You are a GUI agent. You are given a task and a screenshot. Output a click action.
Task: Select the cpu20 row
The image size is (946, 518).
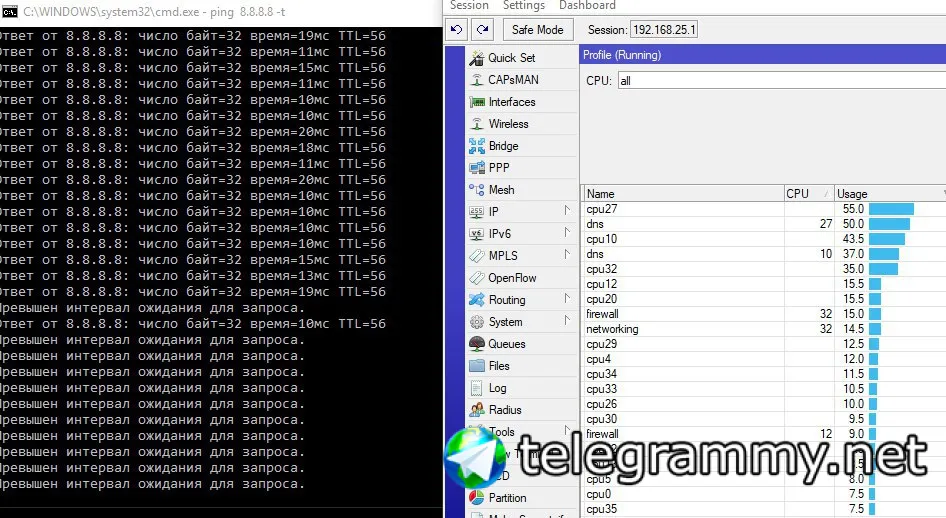point(765,299)
